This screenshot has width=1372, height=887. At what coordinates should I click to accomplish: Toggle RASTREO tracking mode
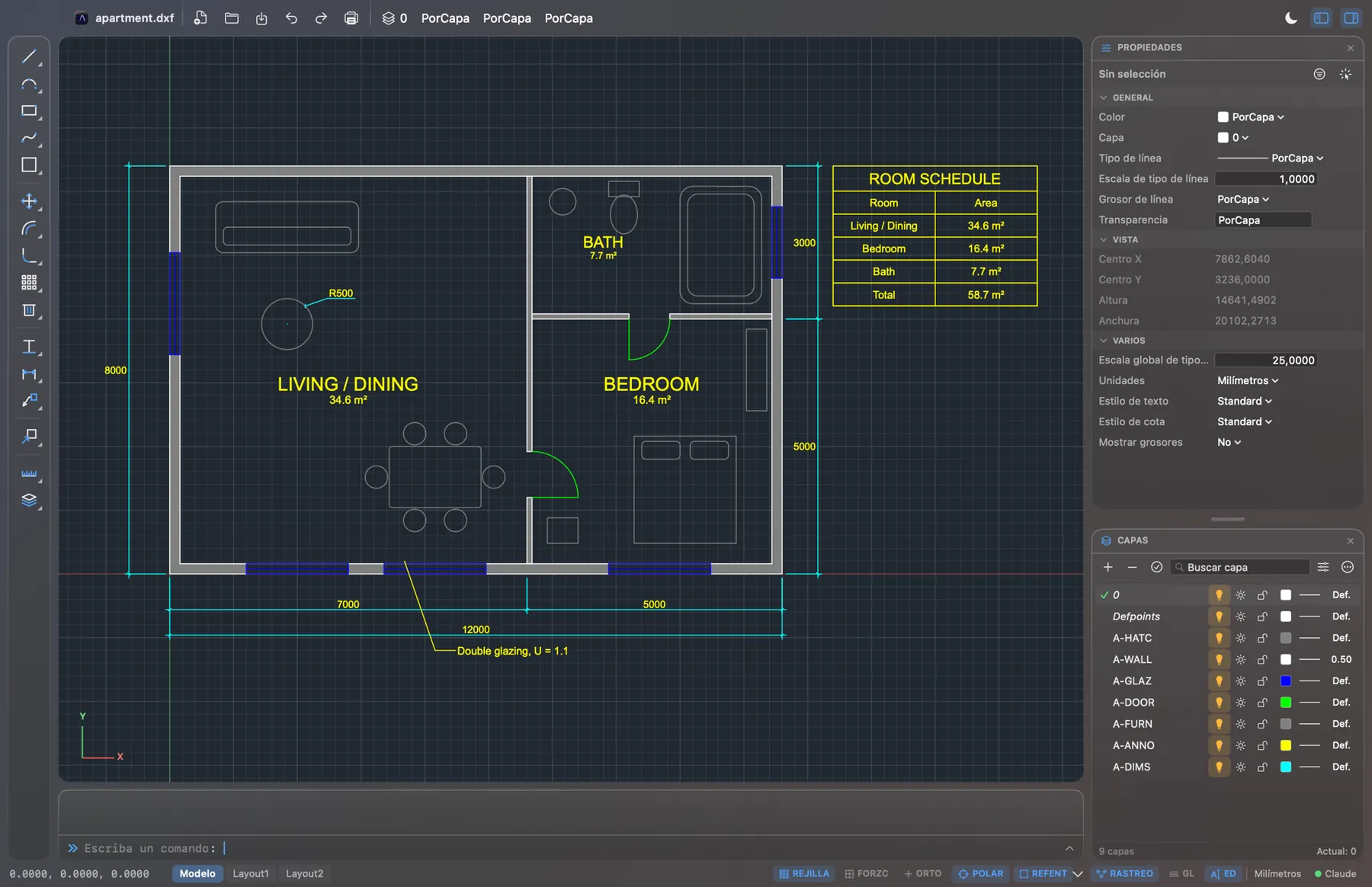click(x=1124, y=874)
